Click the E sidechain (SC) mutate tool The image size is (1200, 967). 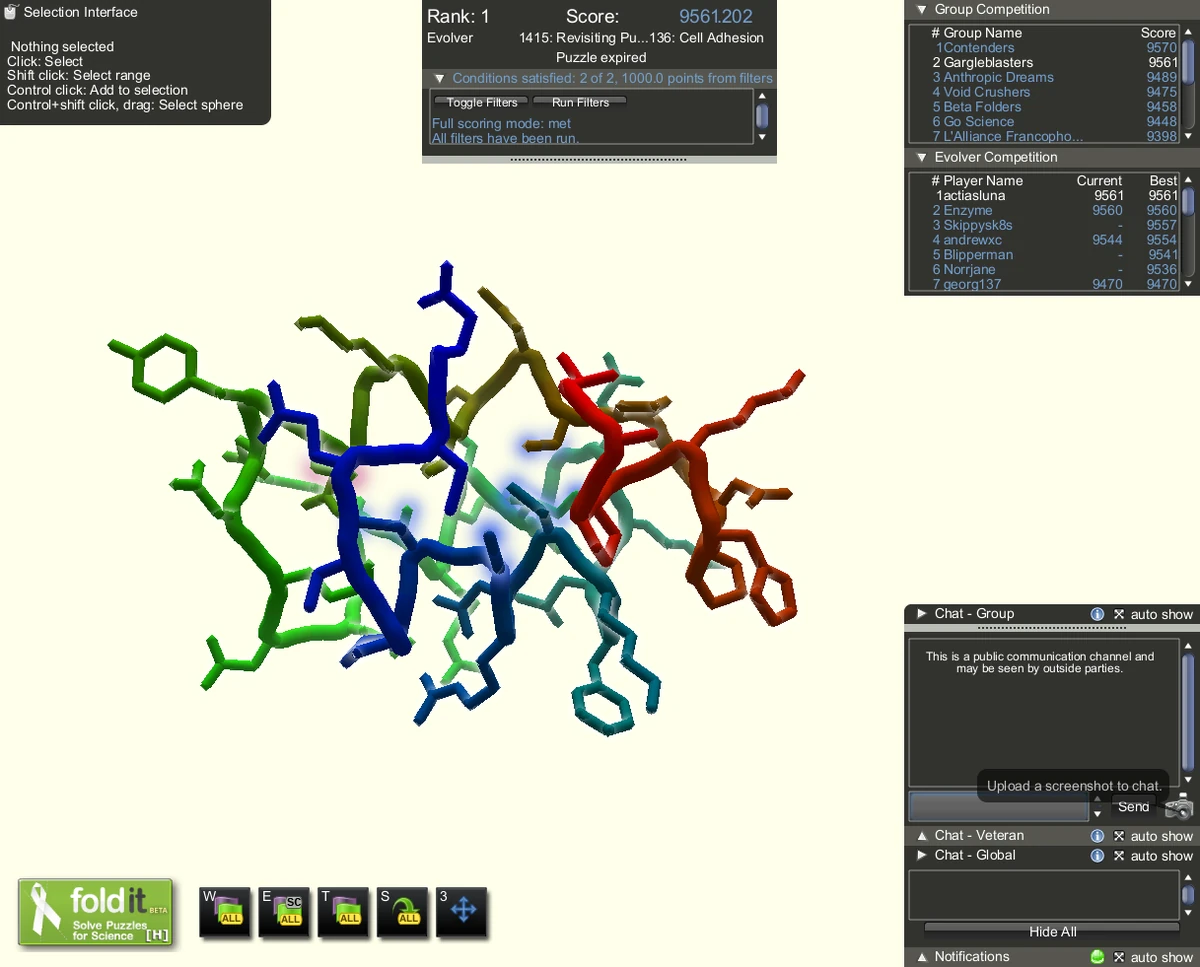[x=284, y=912]
